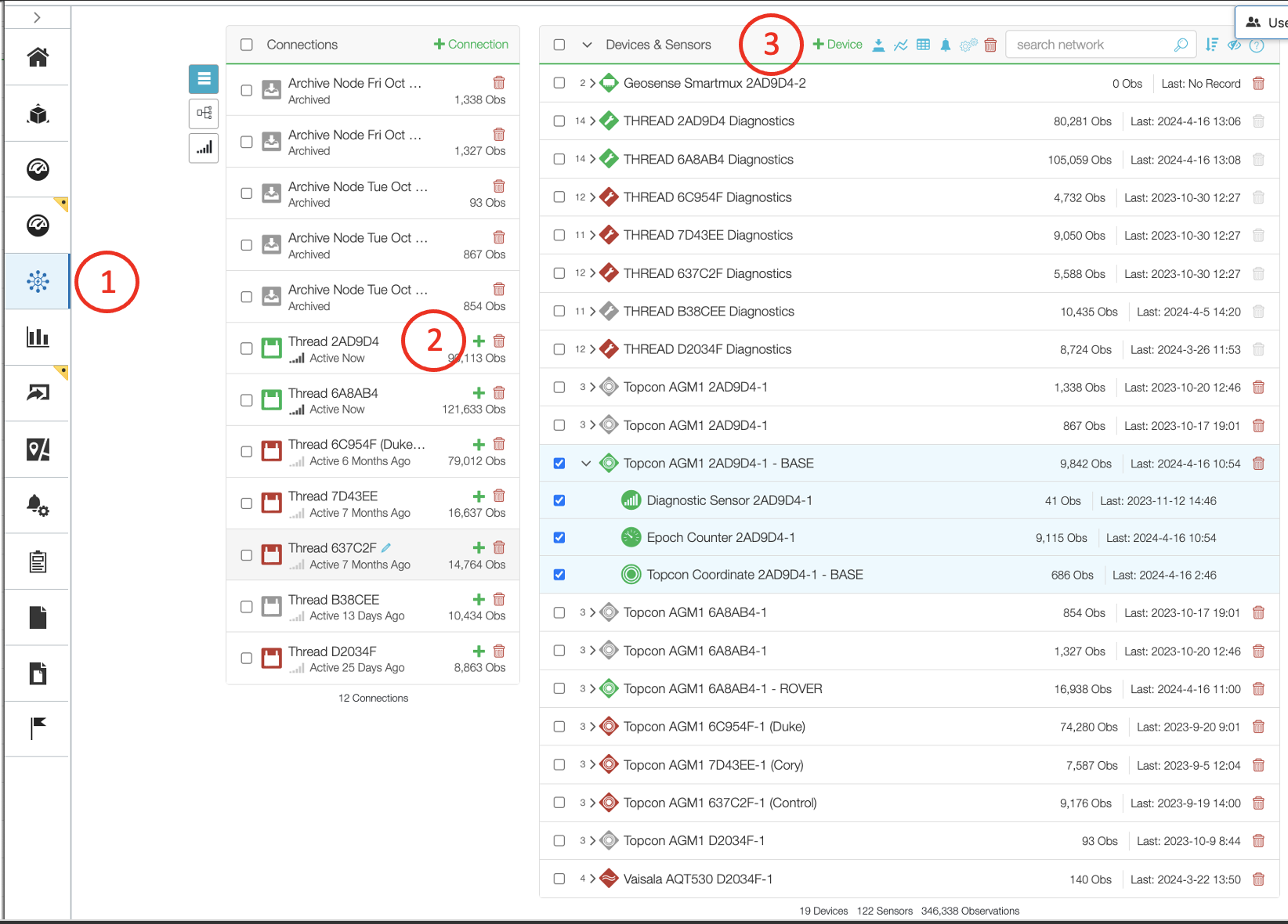1288x924 pixels.
Task: Expand THREAD 2AD9D4 Diagnostics device
Action: pos(593,121)
